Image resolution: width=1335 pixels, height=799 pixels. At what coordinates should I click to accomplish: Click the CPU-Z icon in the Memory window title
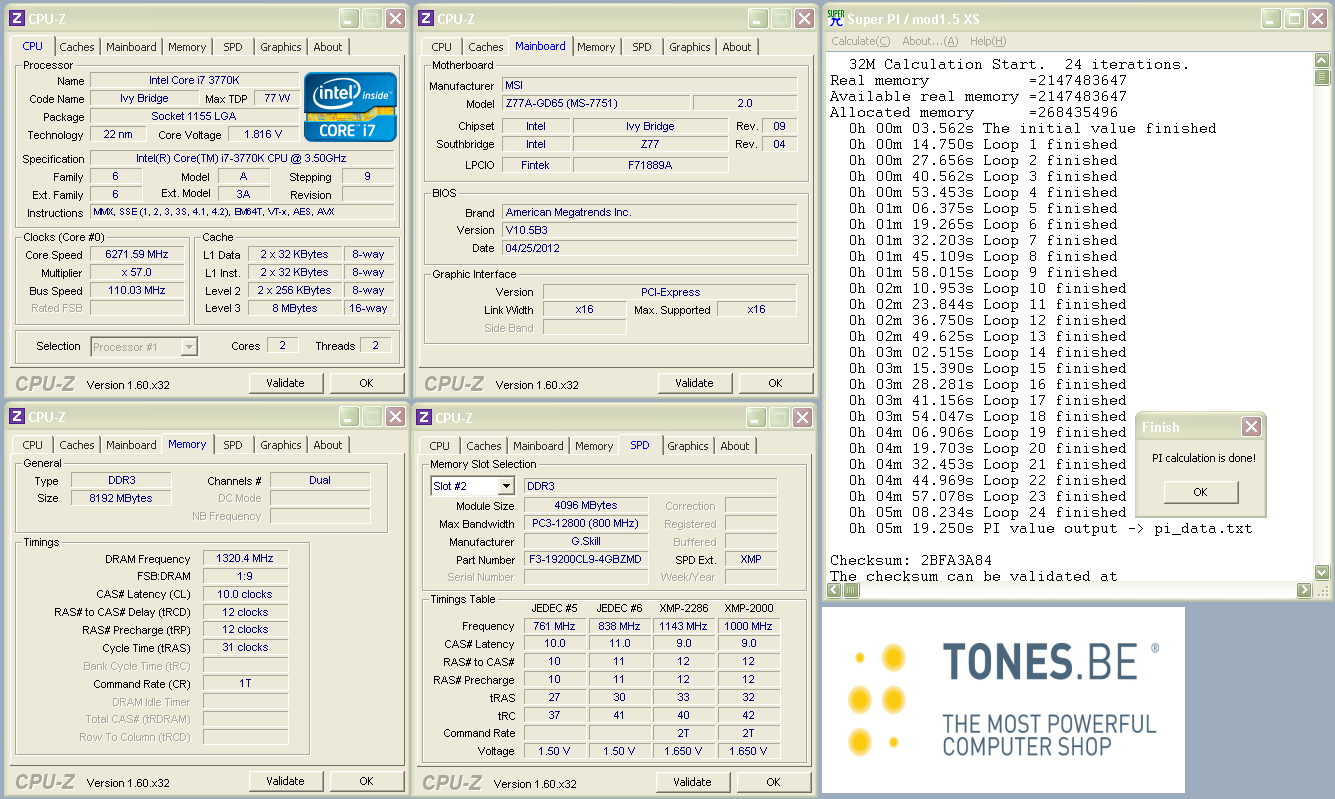point(17,417)
